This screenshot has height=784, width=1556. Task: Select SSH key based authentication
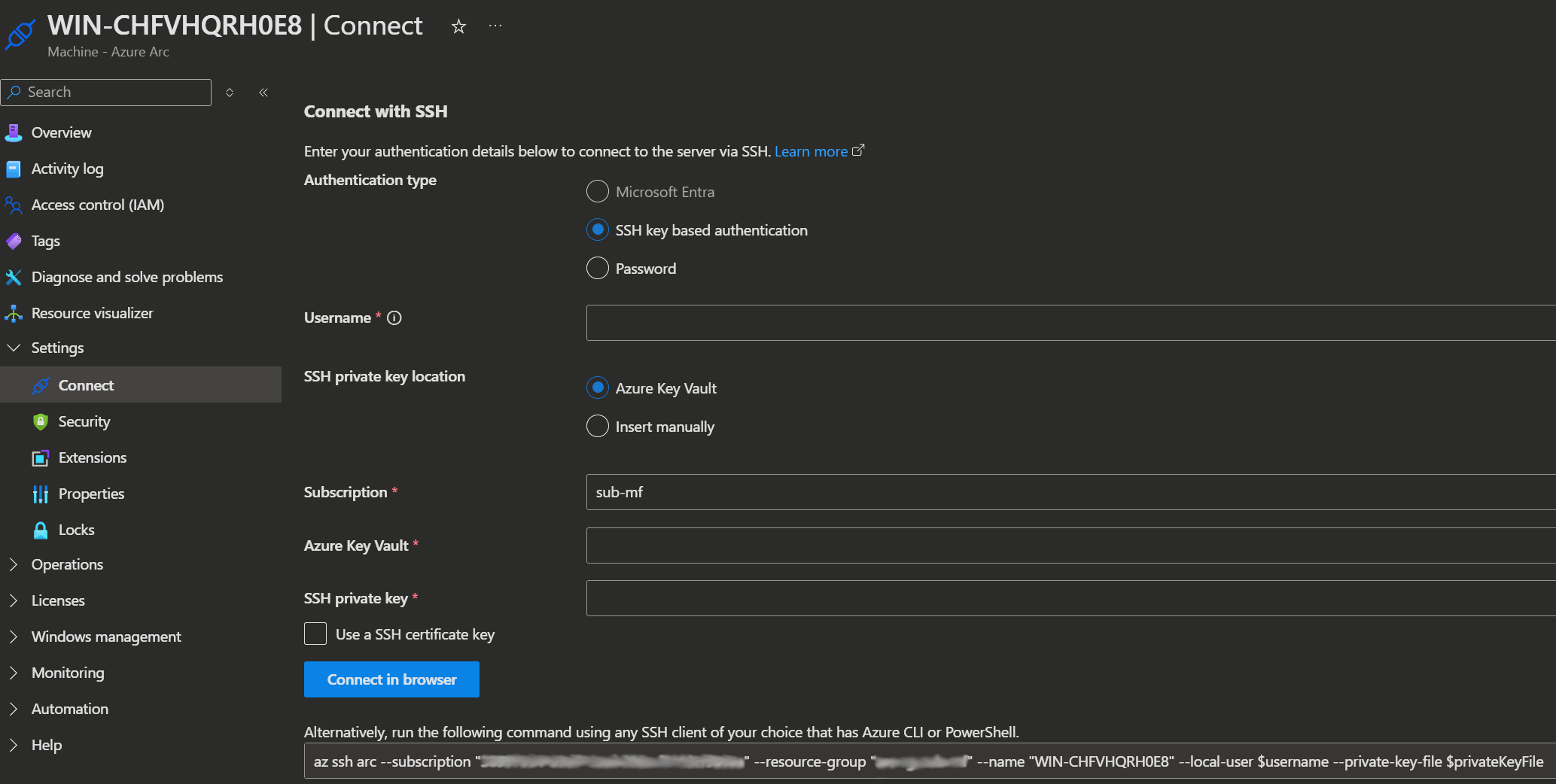click(x=598, y=229)
